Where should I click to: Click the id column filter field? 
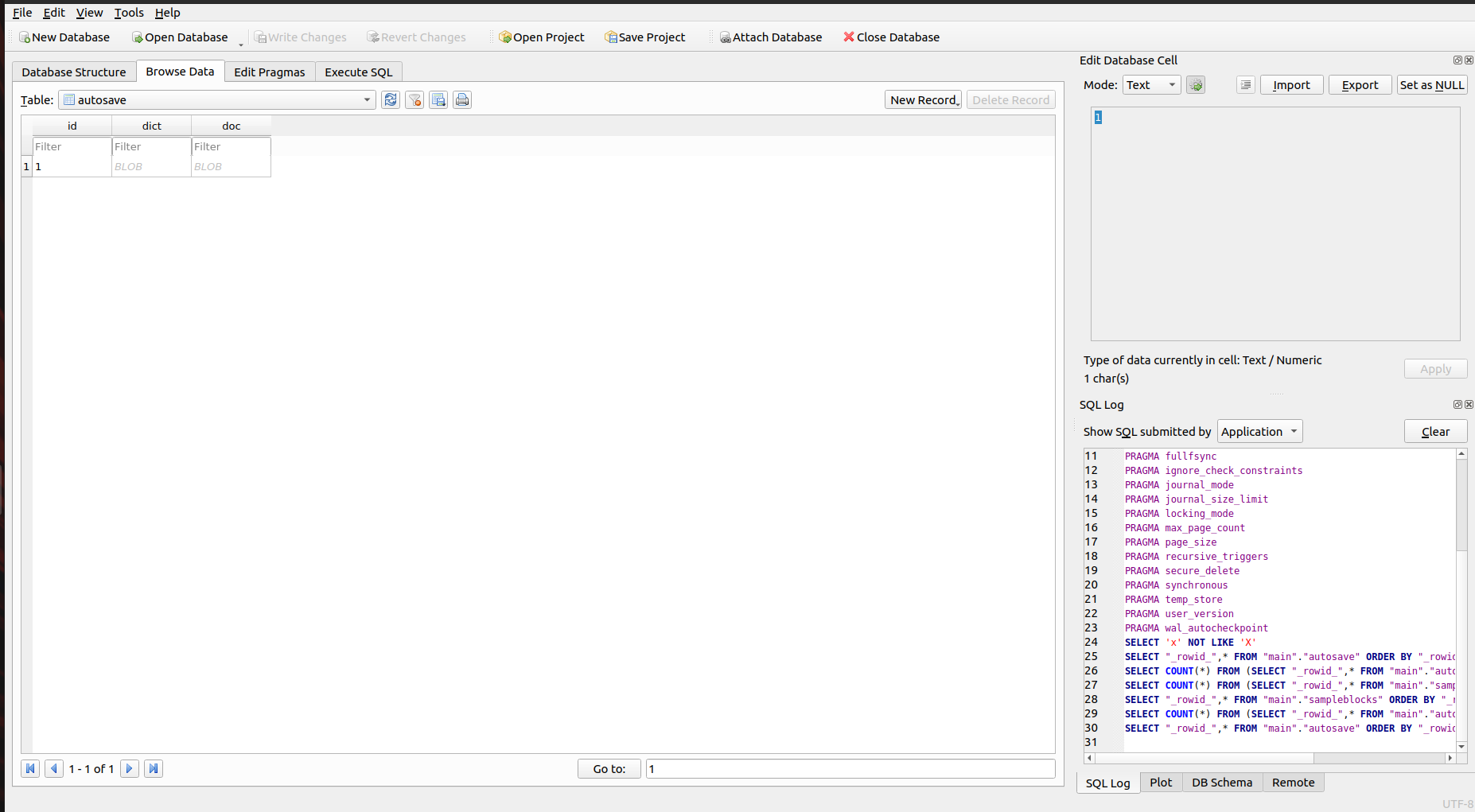[x=72, y=146]
